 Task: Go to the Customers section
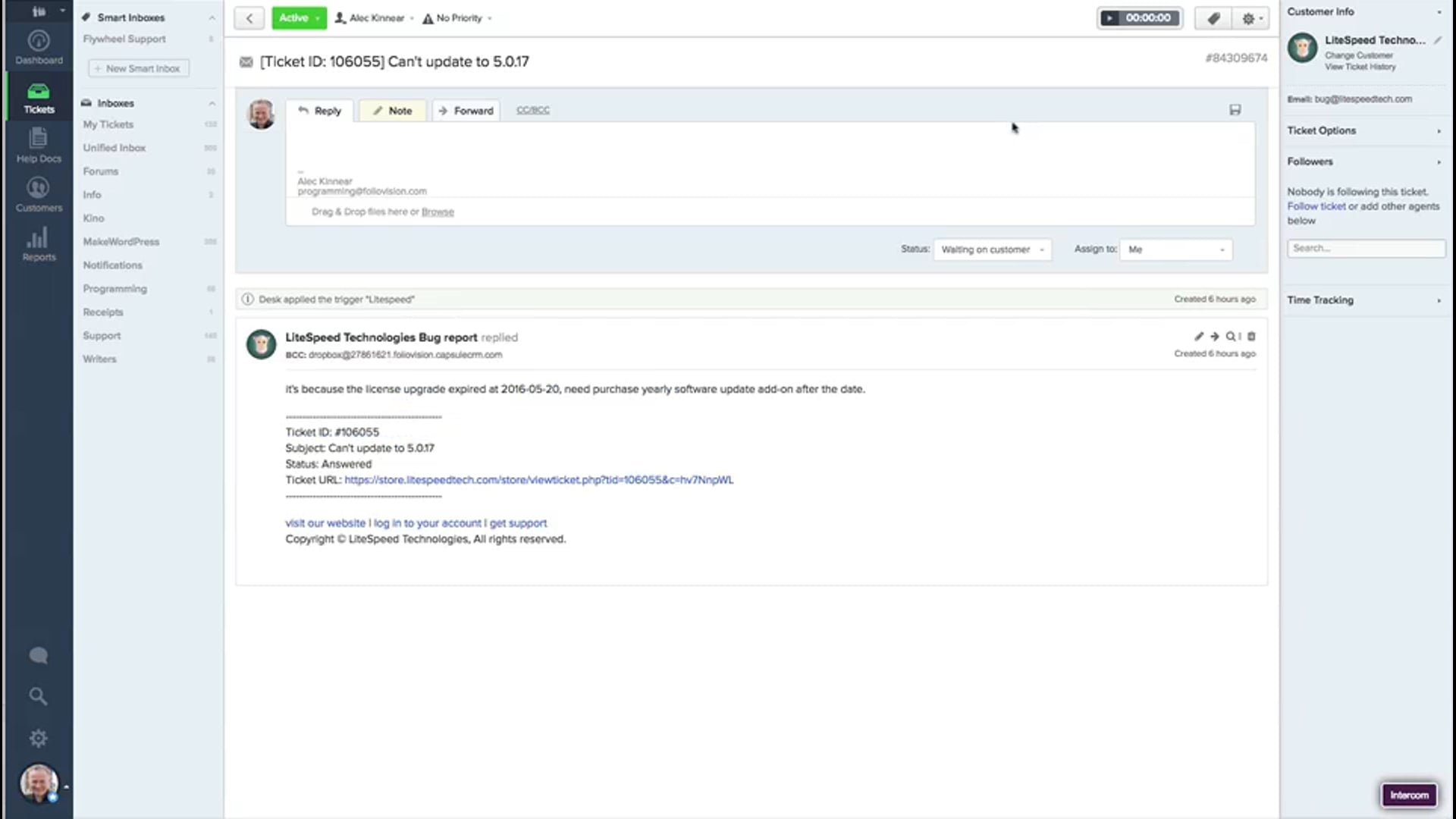click(39, 195)
